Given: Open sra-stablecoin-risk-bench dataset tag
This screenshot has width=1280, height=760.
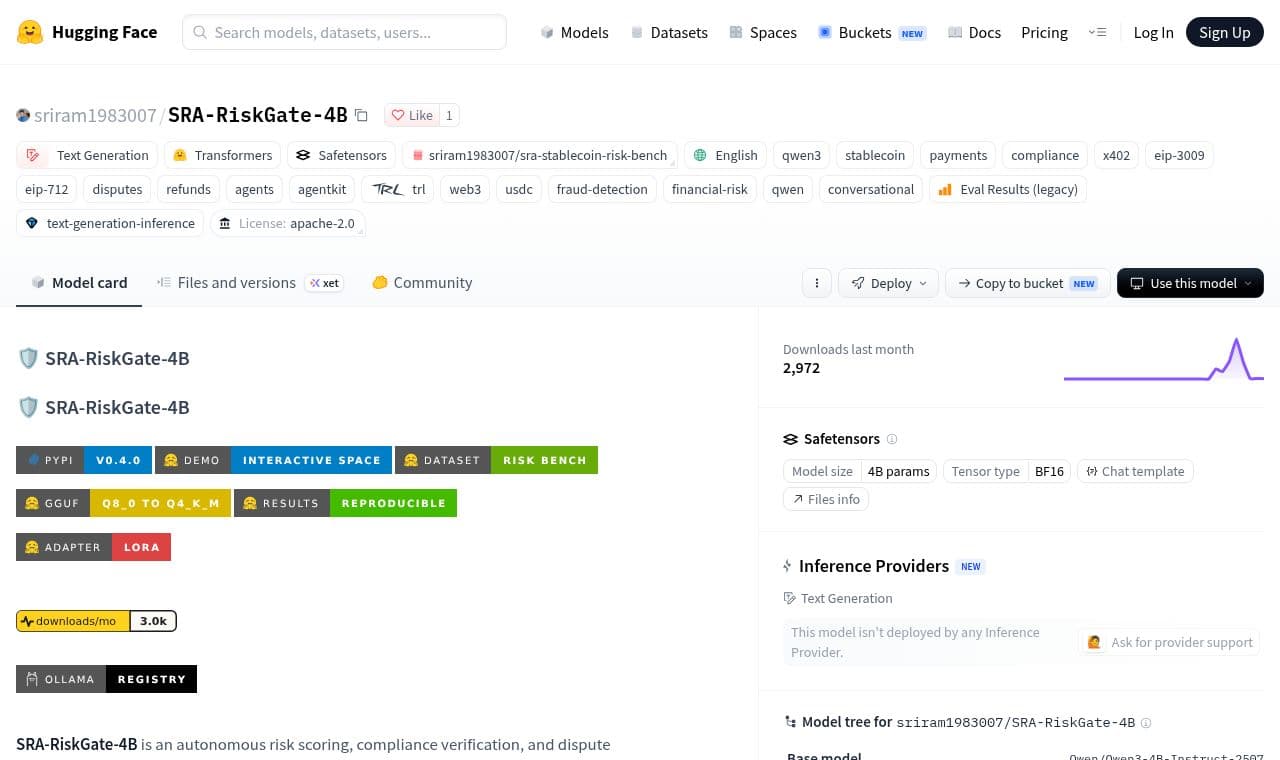Looking at the screenshot, I should (540, 155).
